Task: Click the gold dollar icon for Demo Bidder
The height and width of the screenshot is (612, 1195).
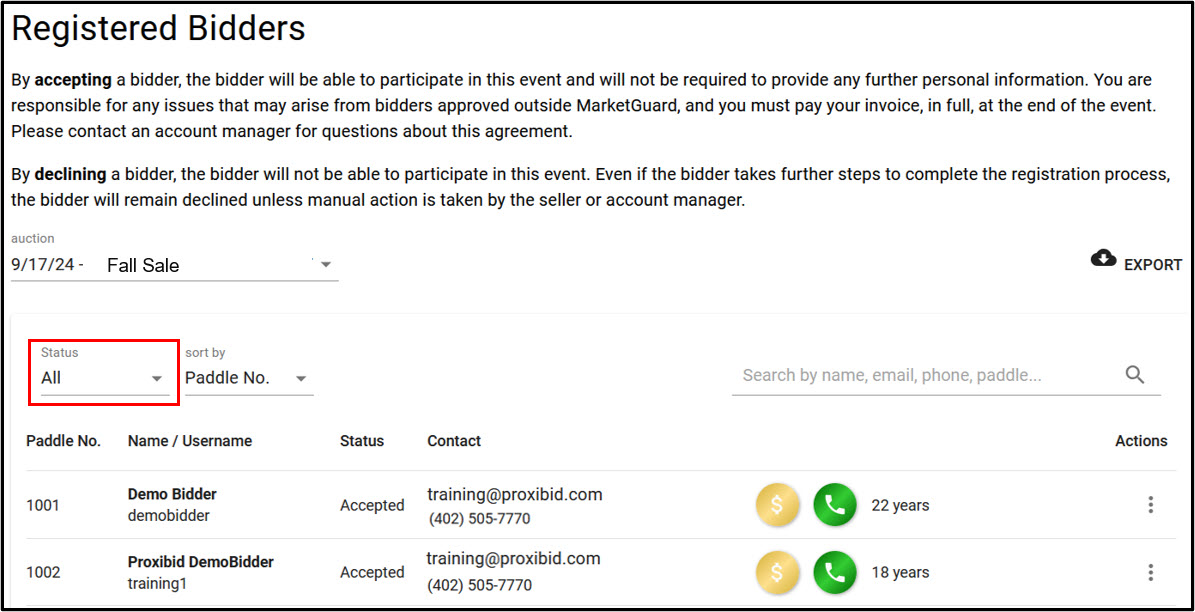Action: coord(777,505)
